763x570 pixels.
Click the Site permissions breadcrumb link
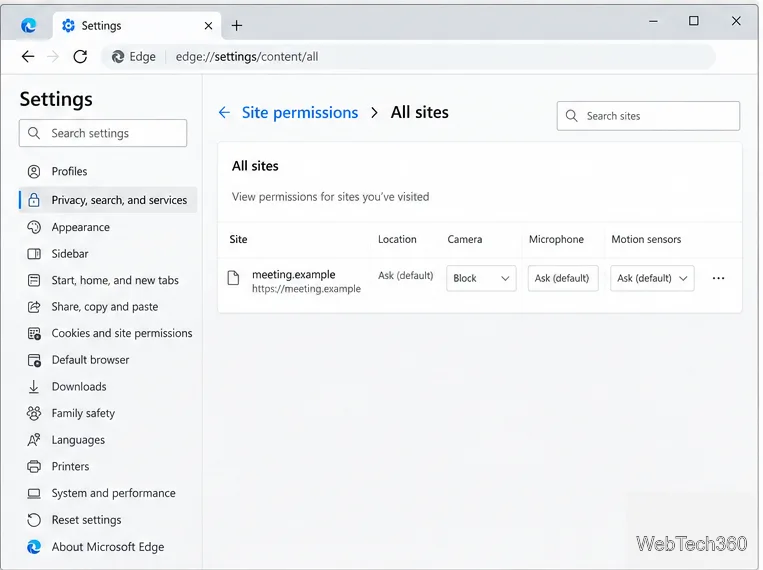click(300, 112)
